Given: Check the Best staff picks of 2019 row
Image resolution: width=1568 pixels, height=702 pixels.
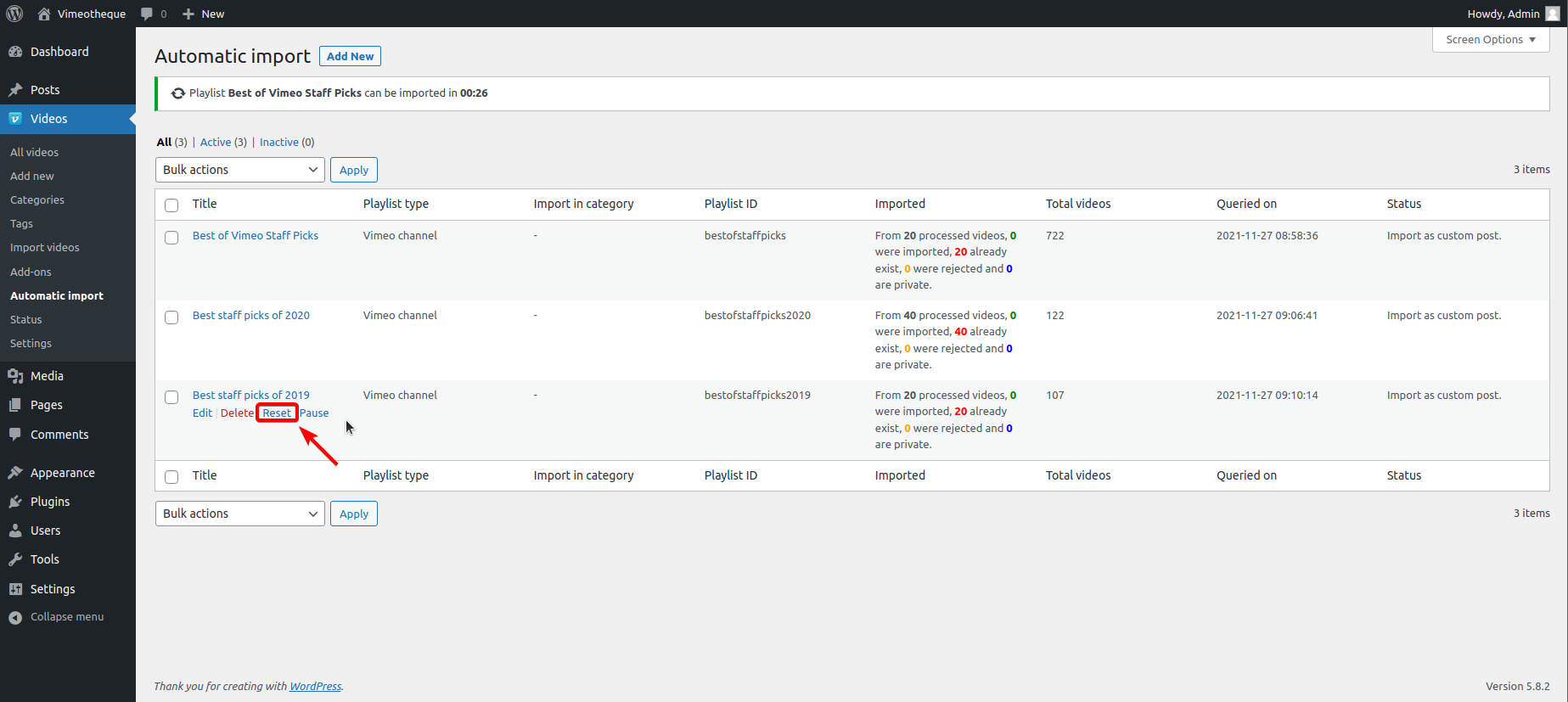Looking at the screenshot, I should 171,396.
